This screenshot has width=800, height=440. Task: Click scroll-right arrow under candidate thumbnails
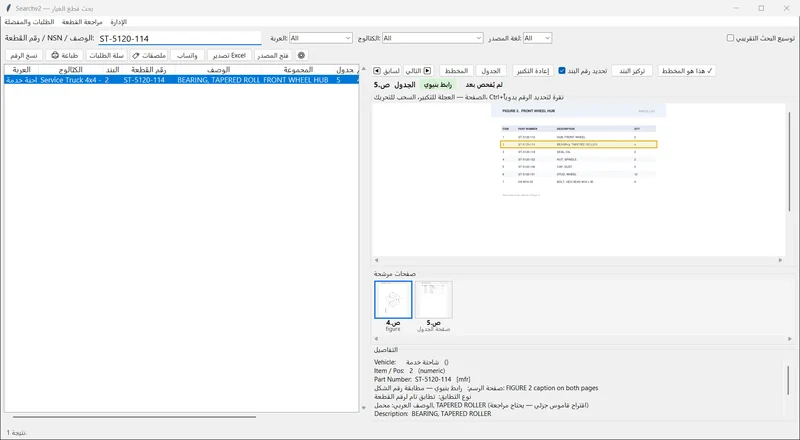[789, 338]
